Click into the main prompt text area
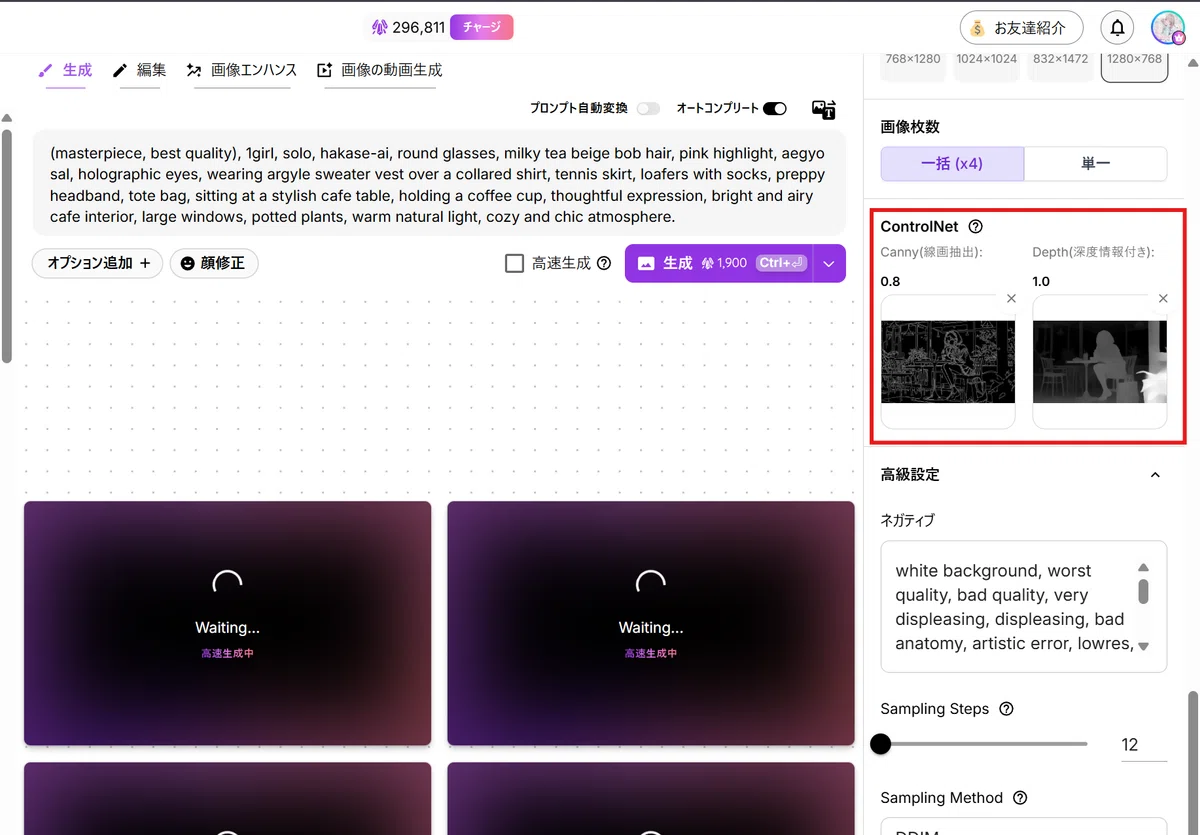Viewport: 1200px width, 835px height. point(439,185)
